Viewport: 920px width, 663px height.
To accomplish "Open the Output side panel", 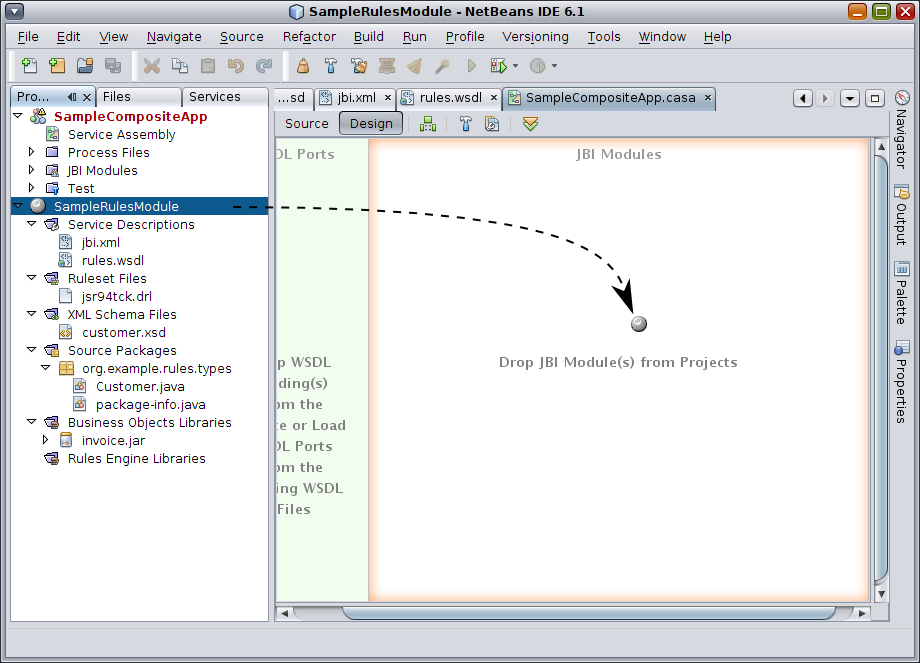I will click(x=902, y=215).
